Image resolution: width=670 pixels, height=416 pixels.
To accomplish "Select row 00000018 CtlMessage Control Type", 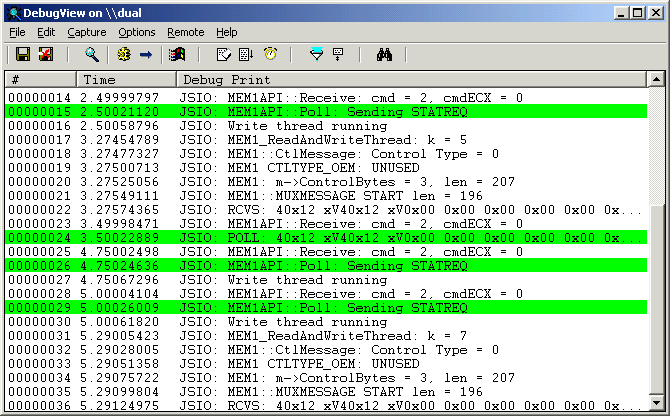I will tap(326, 154).
